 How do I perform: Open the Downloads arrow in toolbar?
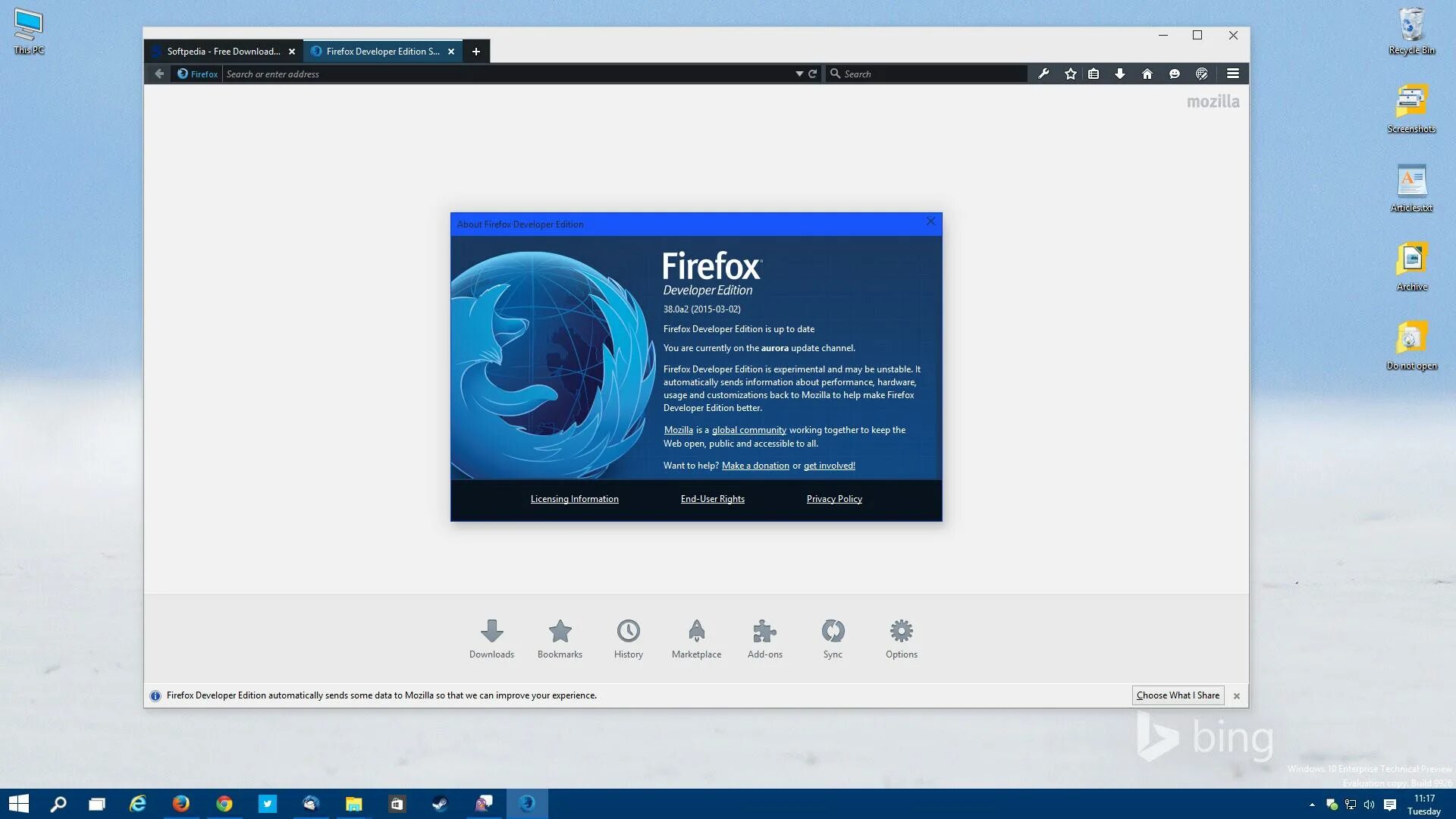click(1120, 74)
